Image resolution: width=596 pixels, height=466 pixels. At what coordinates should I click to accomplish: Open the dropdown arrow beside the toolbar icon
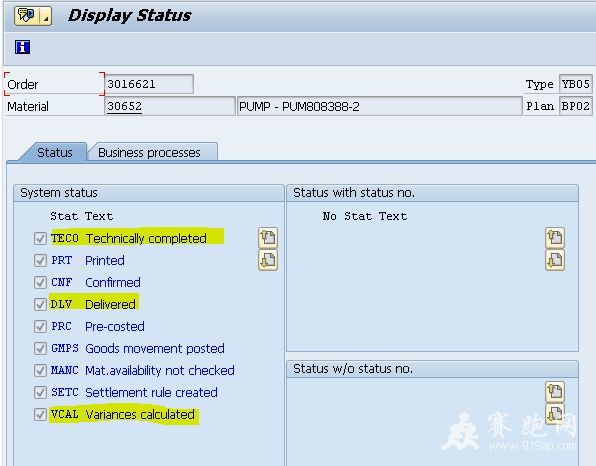(x=46, y=16)
